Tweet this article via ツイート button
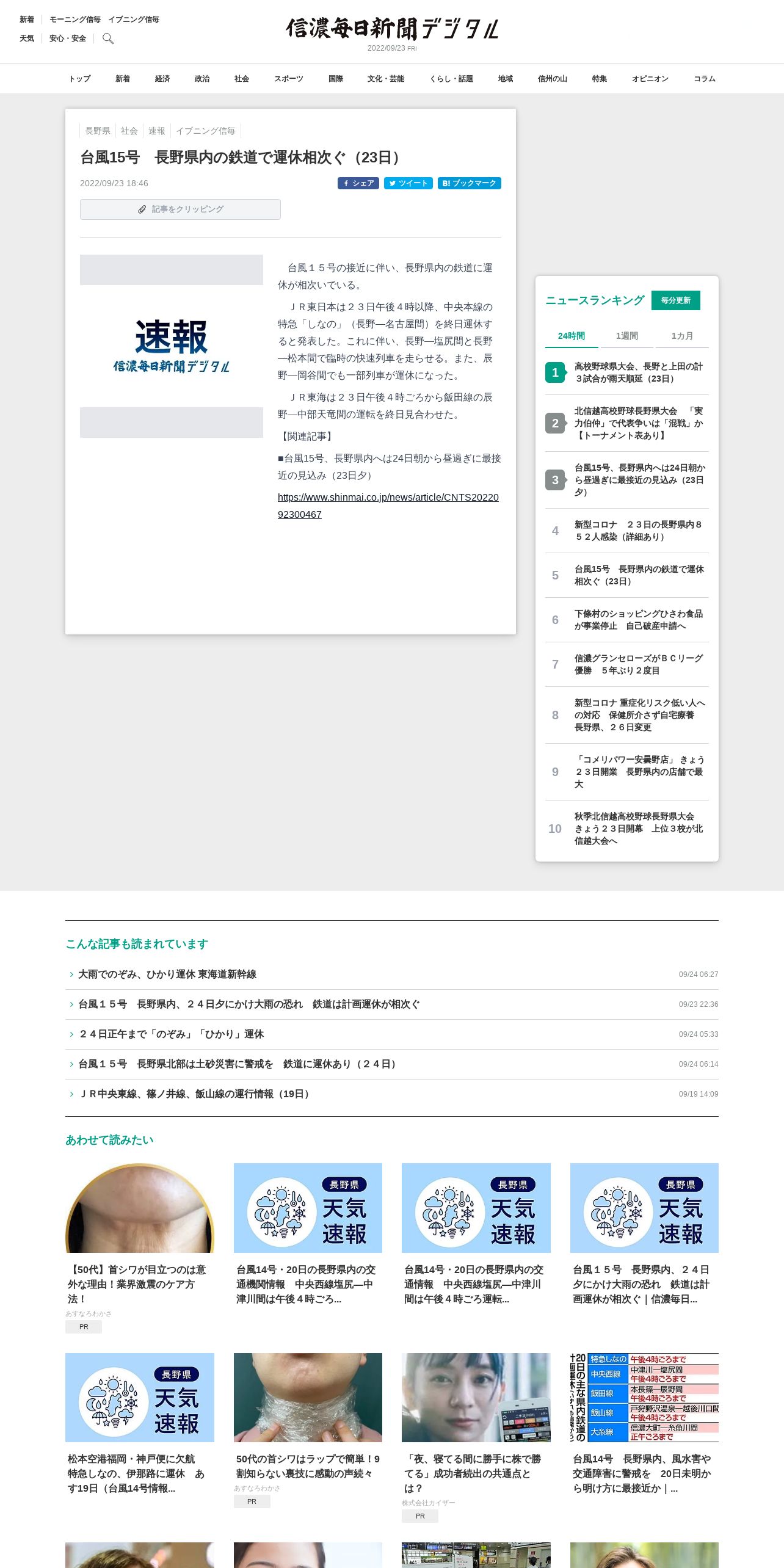This screenshot has width=784, height=1568. 408,183
